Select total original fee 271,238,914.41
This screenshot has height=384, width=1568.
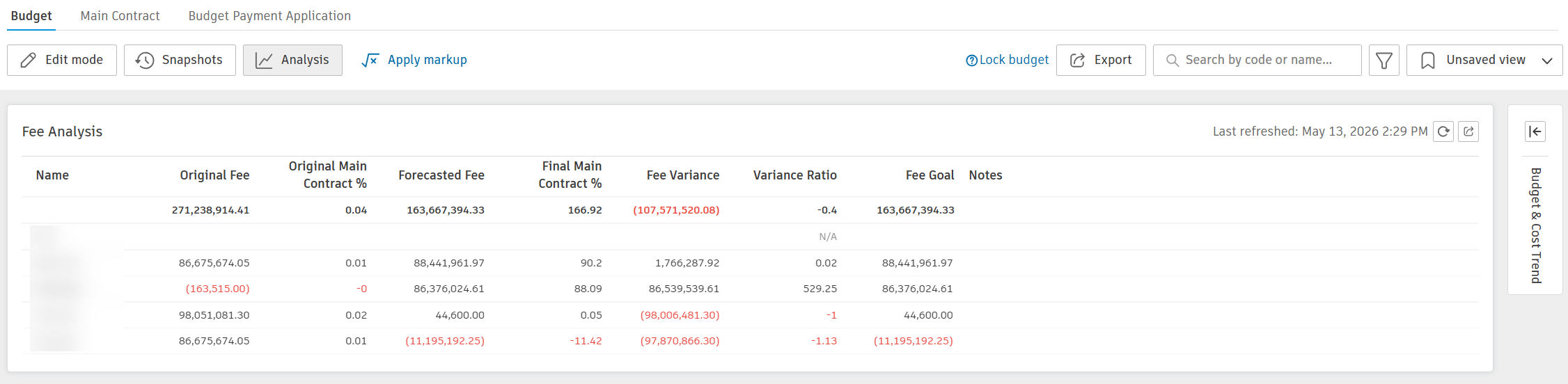210,210
